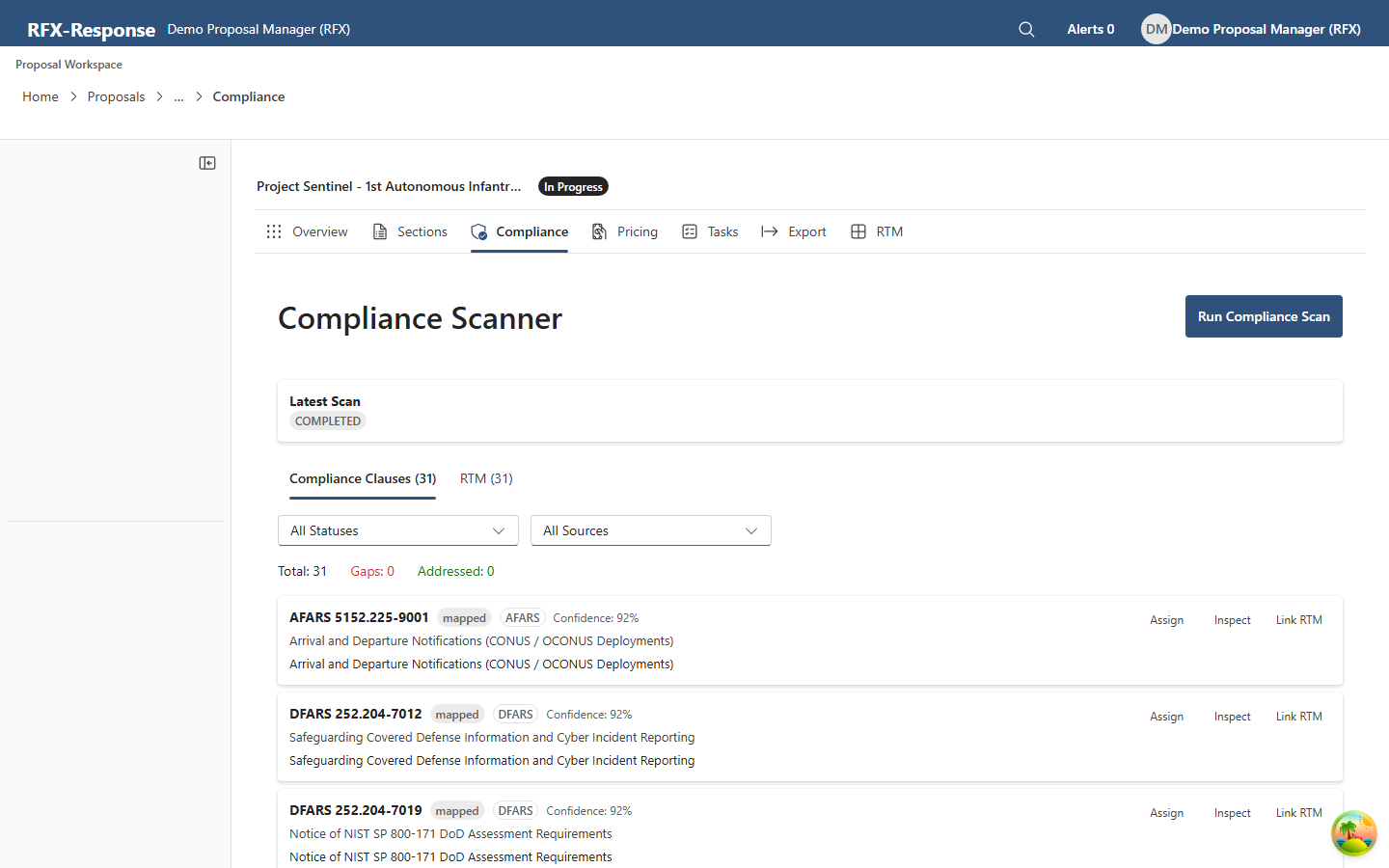This screenshot has width=1389, height=868.
Task: Click the project title "Project Sentinel"
Action: point(389,186)
